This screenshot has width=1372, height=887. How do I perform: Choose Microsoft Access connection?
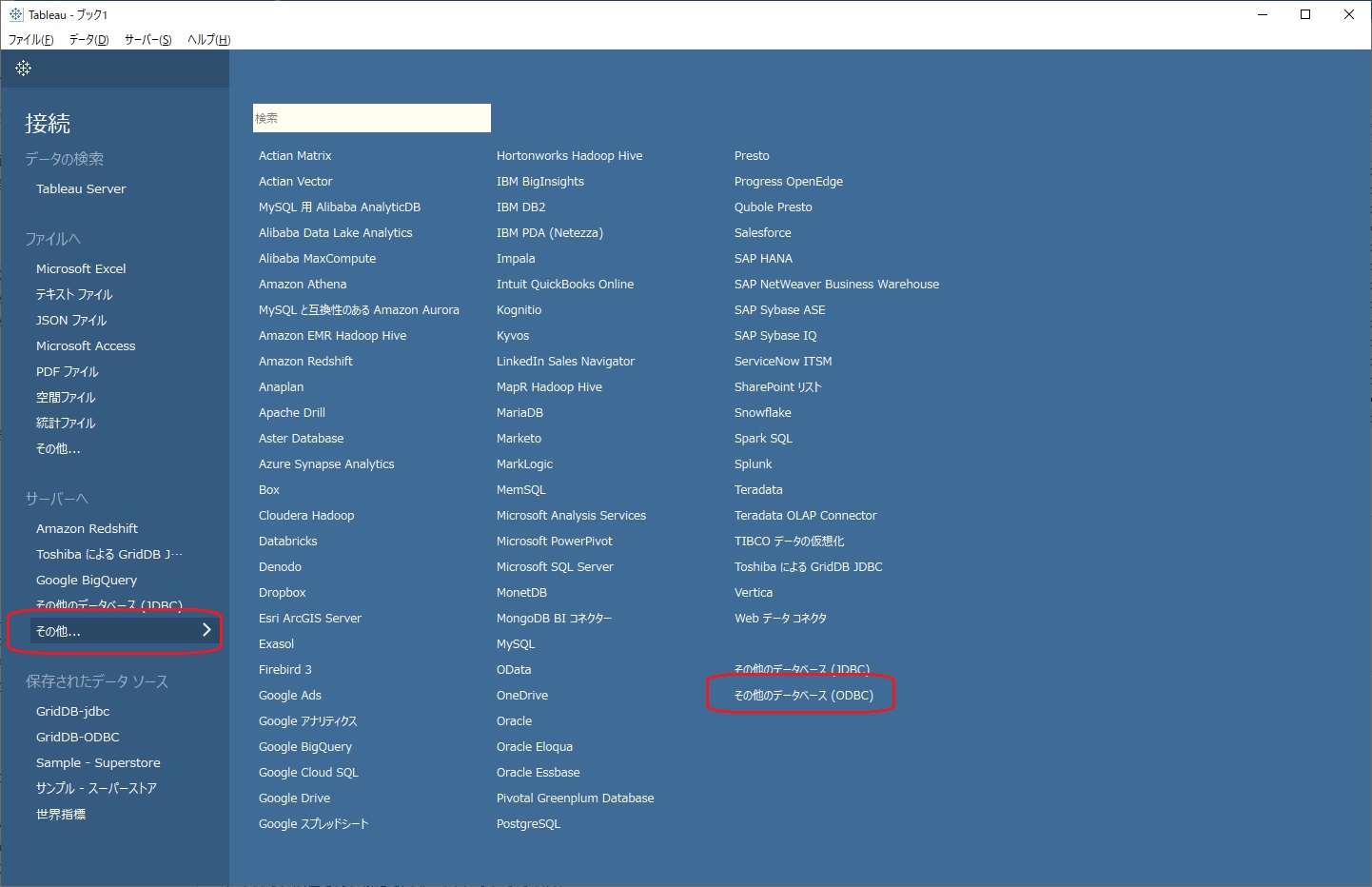86,346
